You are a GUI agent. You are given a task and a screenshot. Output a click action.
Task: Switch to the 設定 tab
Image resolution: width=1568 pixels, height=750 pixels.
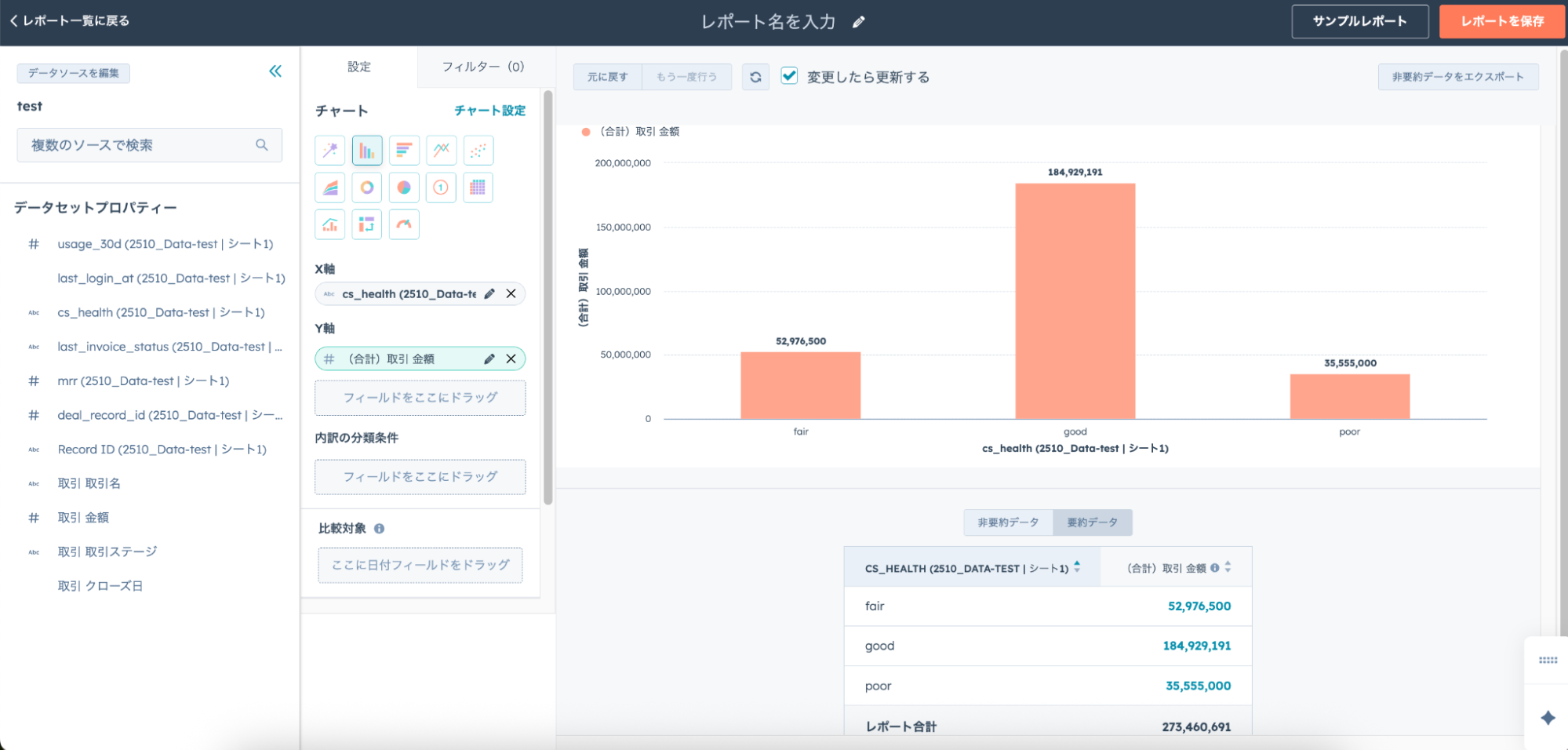pyautogui.click(x=359, y=67)
